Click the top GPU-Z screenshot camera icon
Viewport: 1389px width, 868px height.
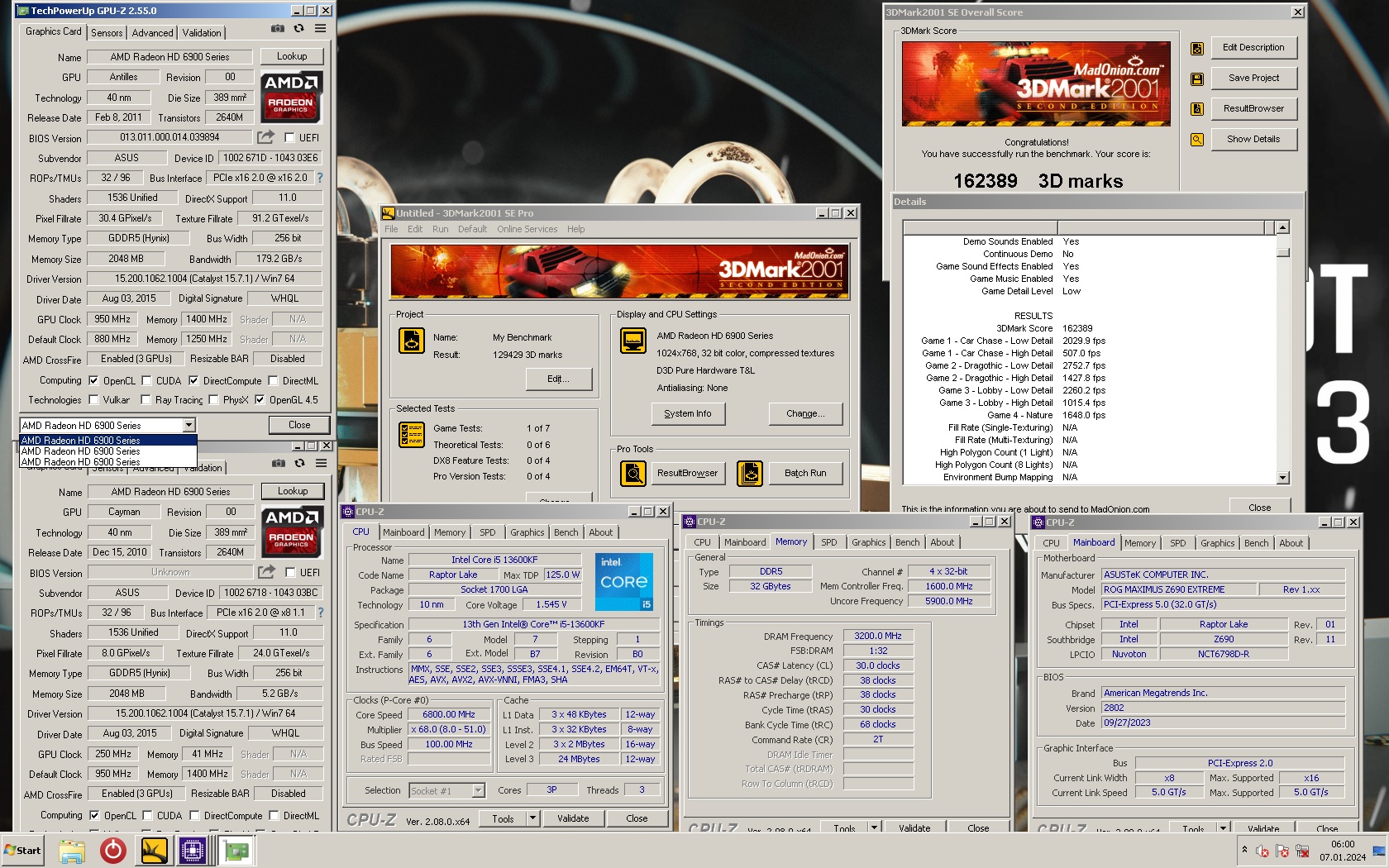(278, 29)
